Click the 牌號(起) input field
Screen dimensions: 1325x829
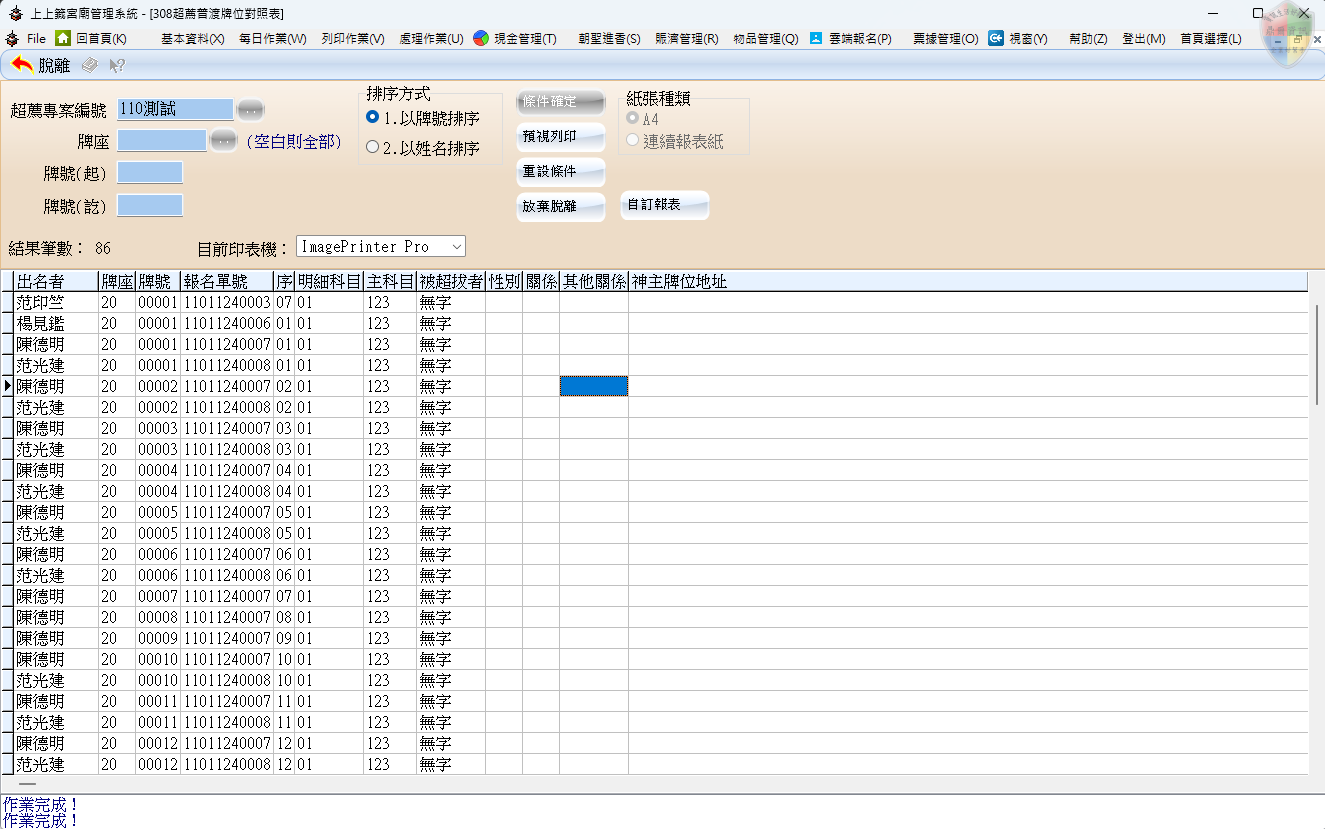[x=150, y=173]
